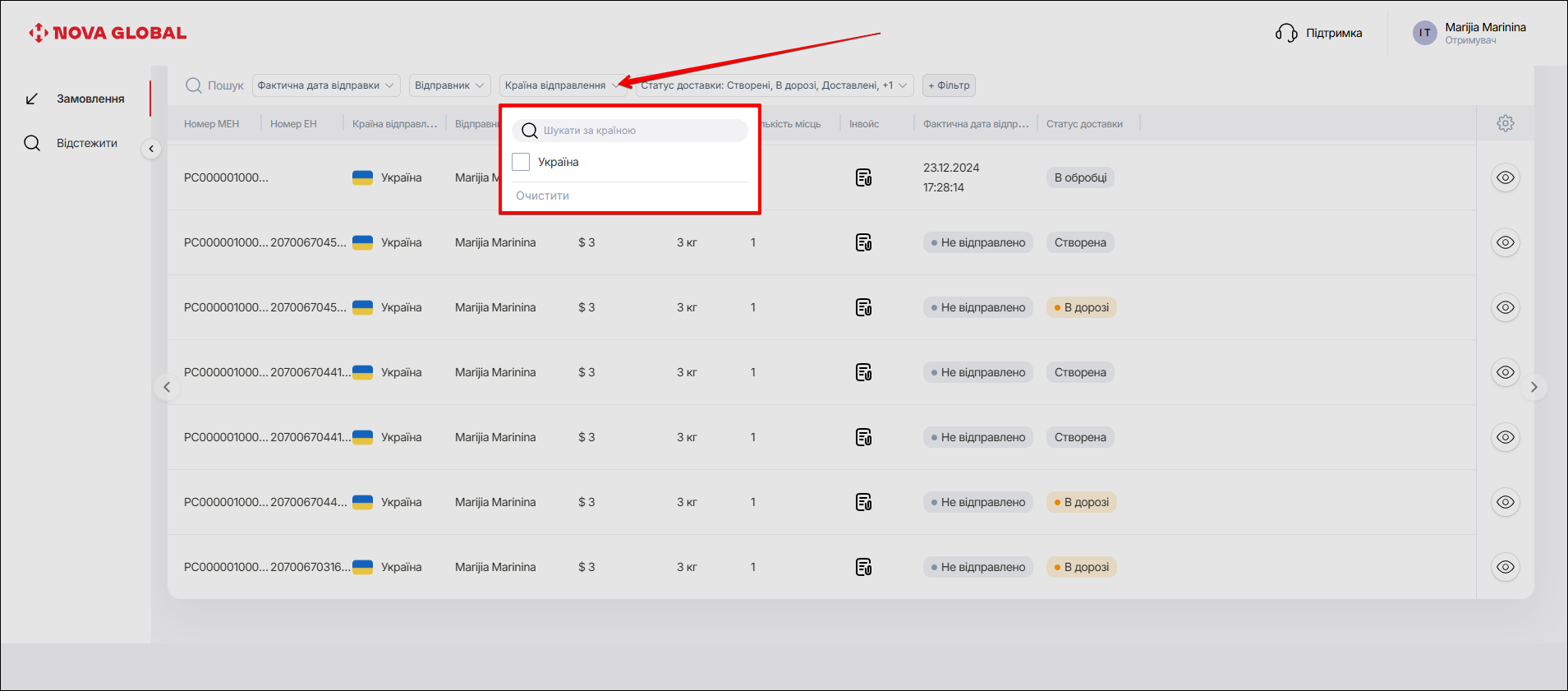Expand the Фактична дата відправки filter

(326, 85)
